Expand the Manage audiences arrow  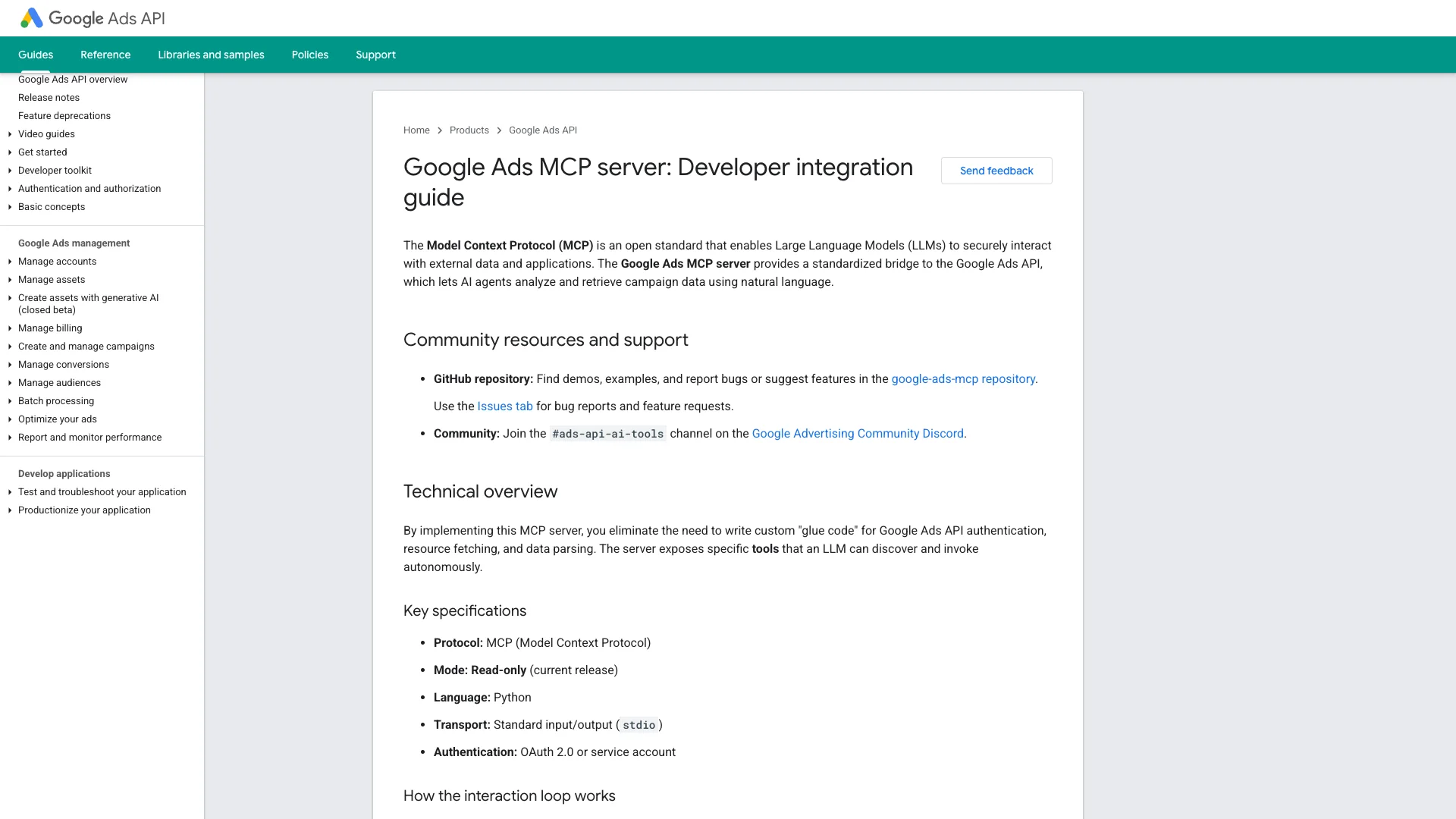[10, 383]
